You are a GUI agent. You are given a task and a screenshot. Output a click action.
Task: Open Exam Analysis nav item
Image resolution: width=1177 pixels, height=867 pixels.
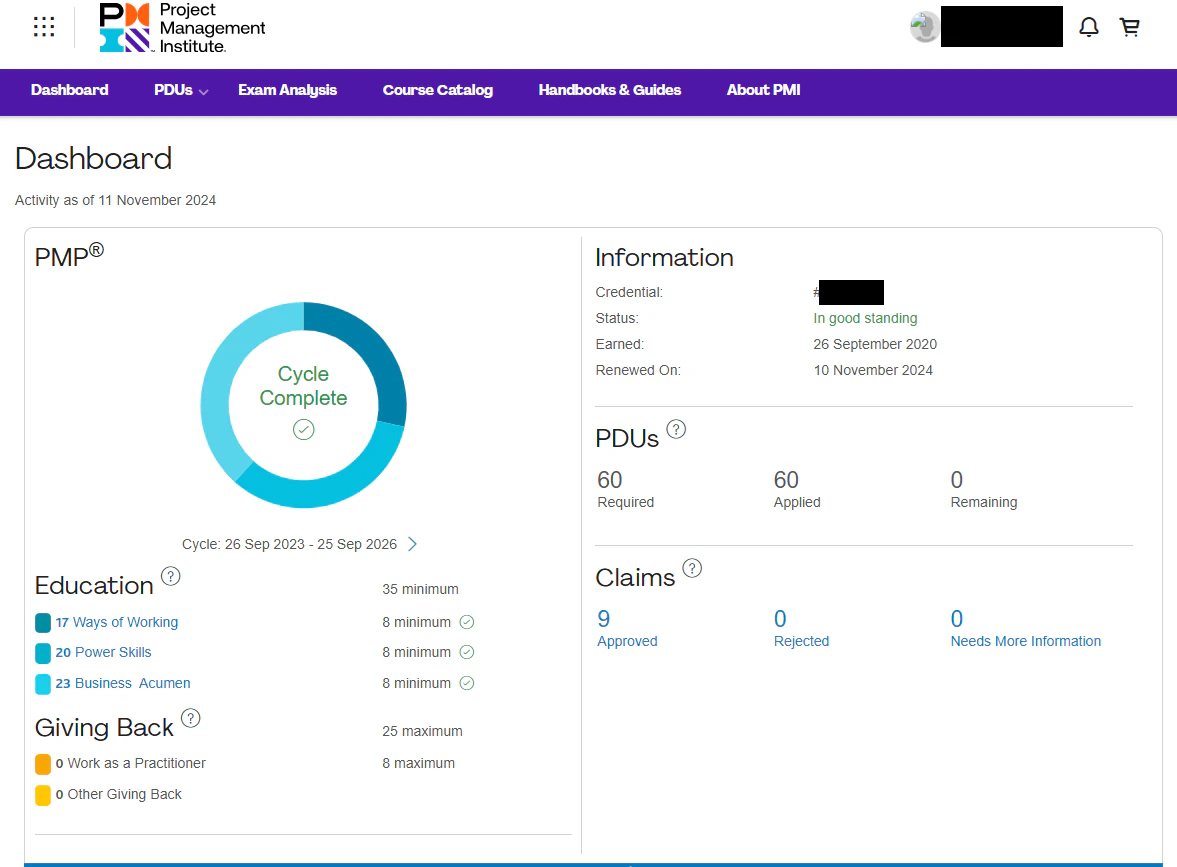(287, 90)
